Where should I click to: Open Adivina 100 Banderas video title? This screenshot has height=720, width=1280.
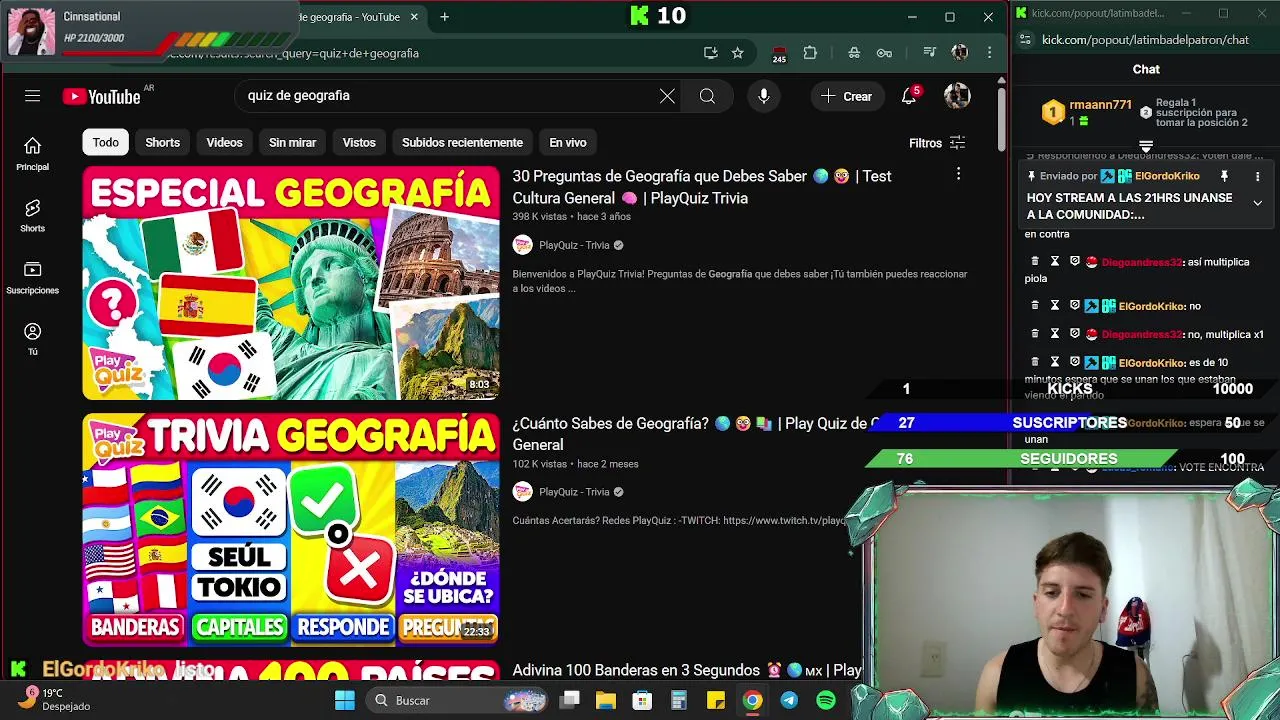click(x=686, y=670)
